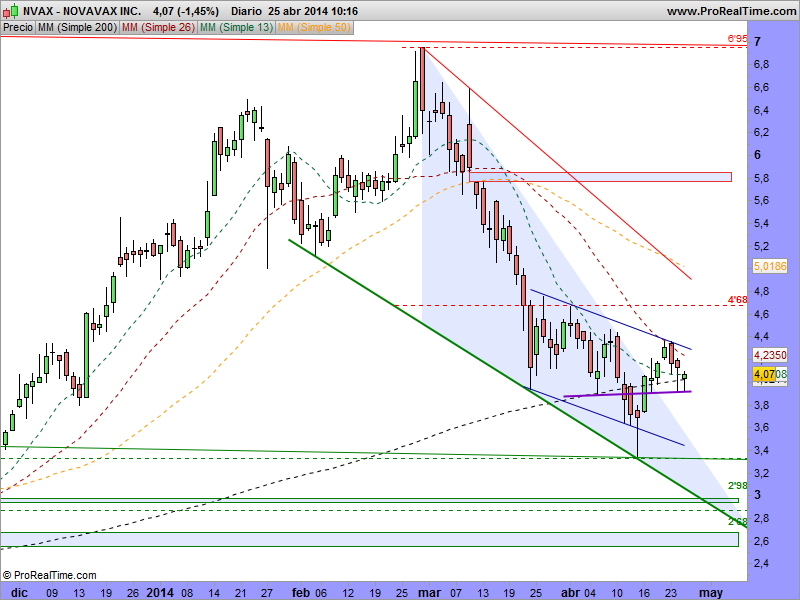Select the Precio indicator tab
The image size is (800, 600).
coord(17,28)
